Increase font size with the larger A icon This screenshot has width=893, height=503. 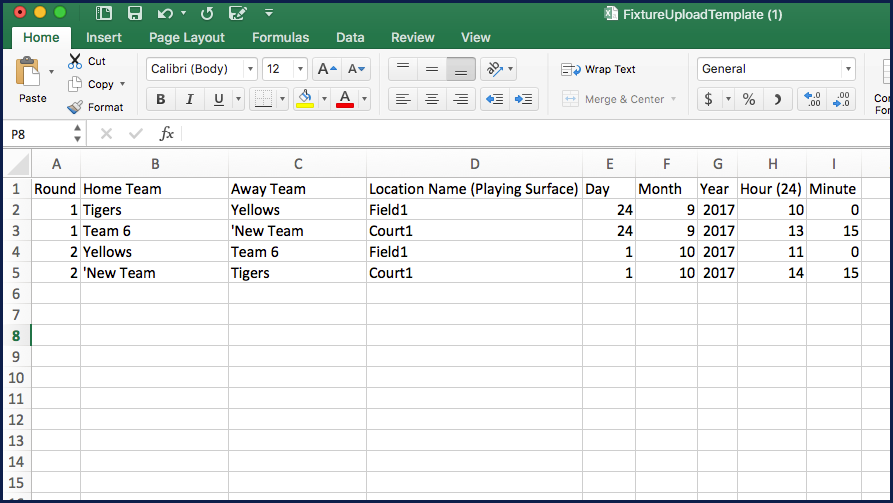tap(325, 69)
